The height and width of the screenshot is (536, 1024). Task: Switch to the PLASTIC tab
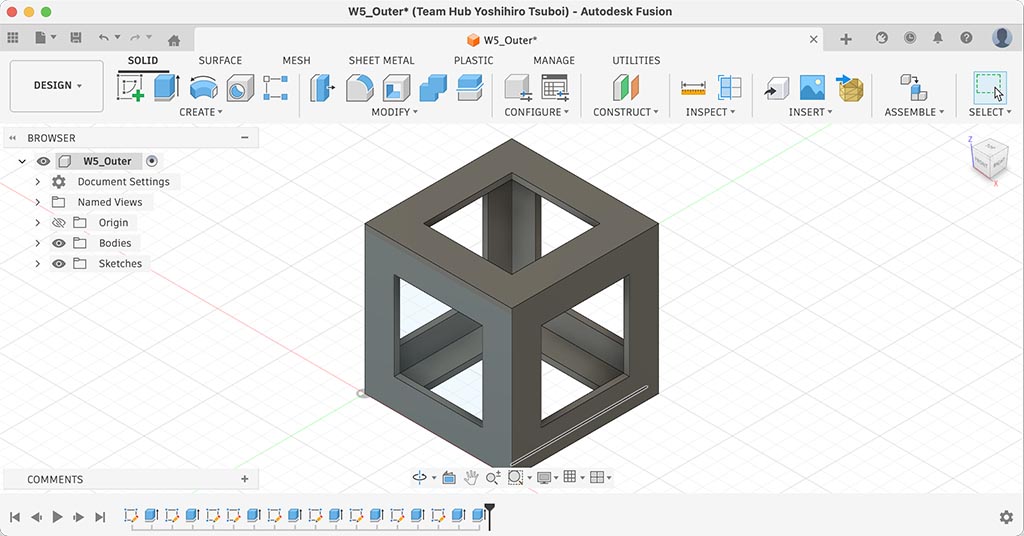pyautogui.click(x=473, y=60)
